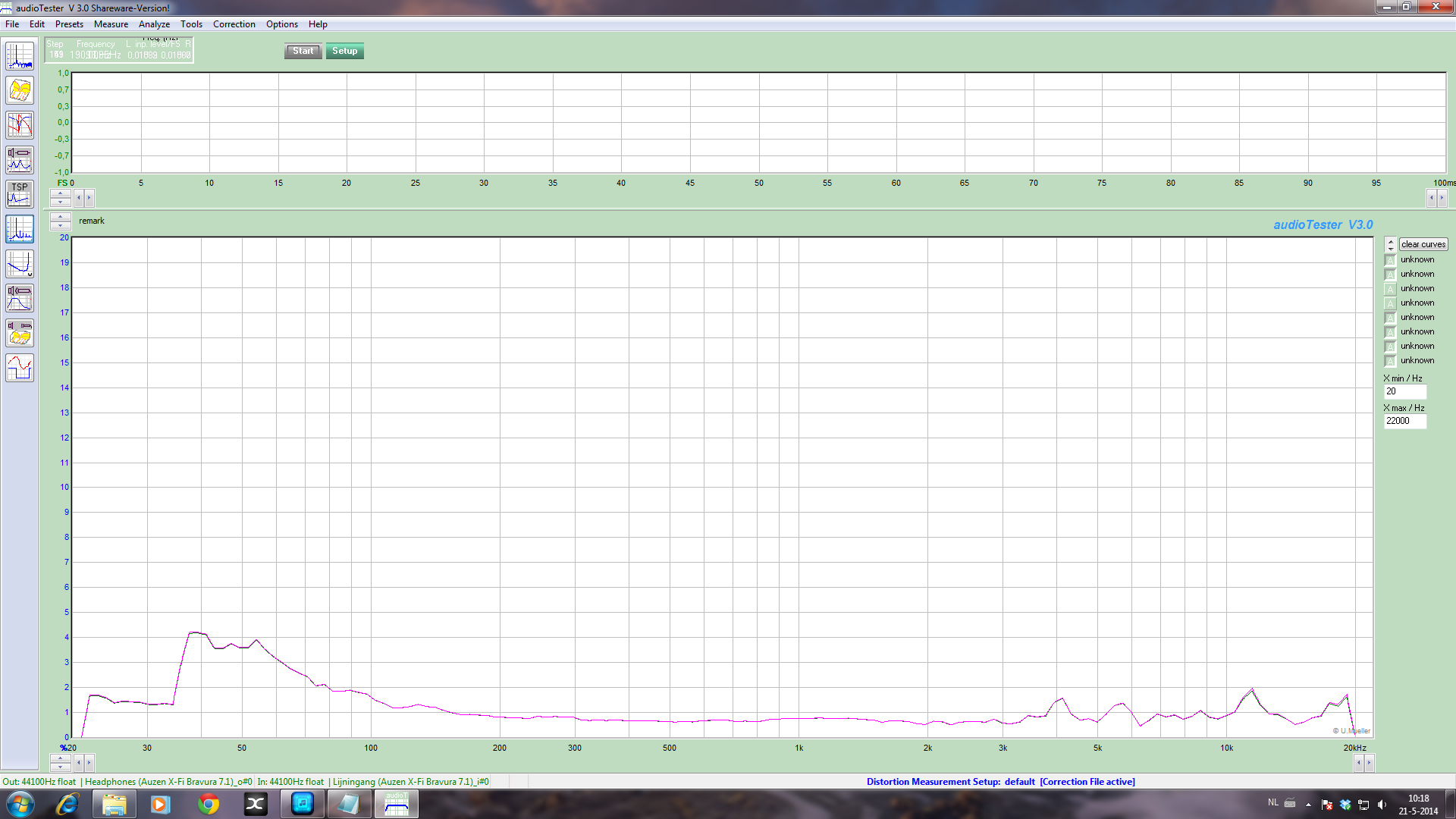Open the speaker impedance measurement tool

point(20,160)
